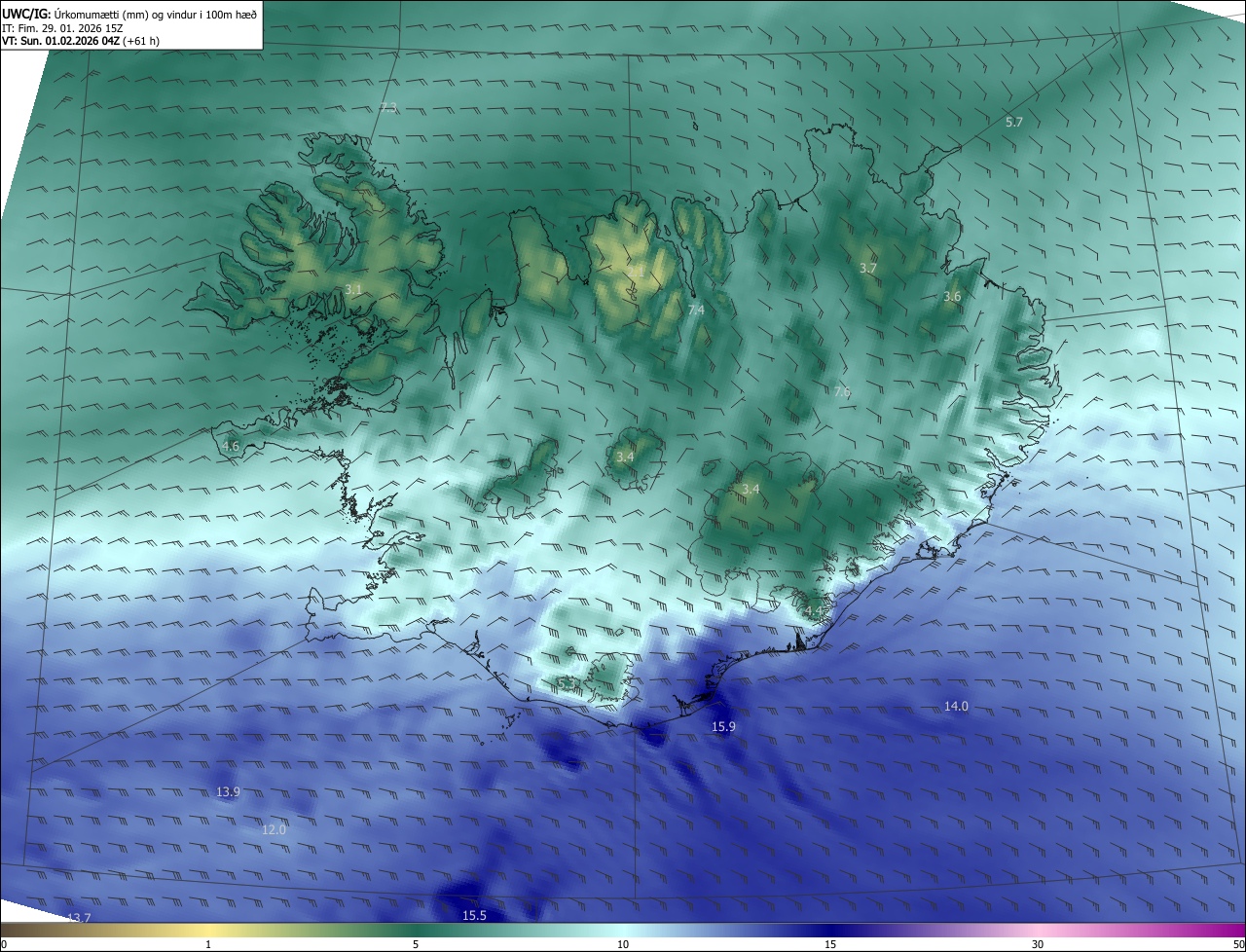Click the '10' tick label on the color scale
Screen dimensions: 1246x952
pyautogui.click(x=623, y=944)
